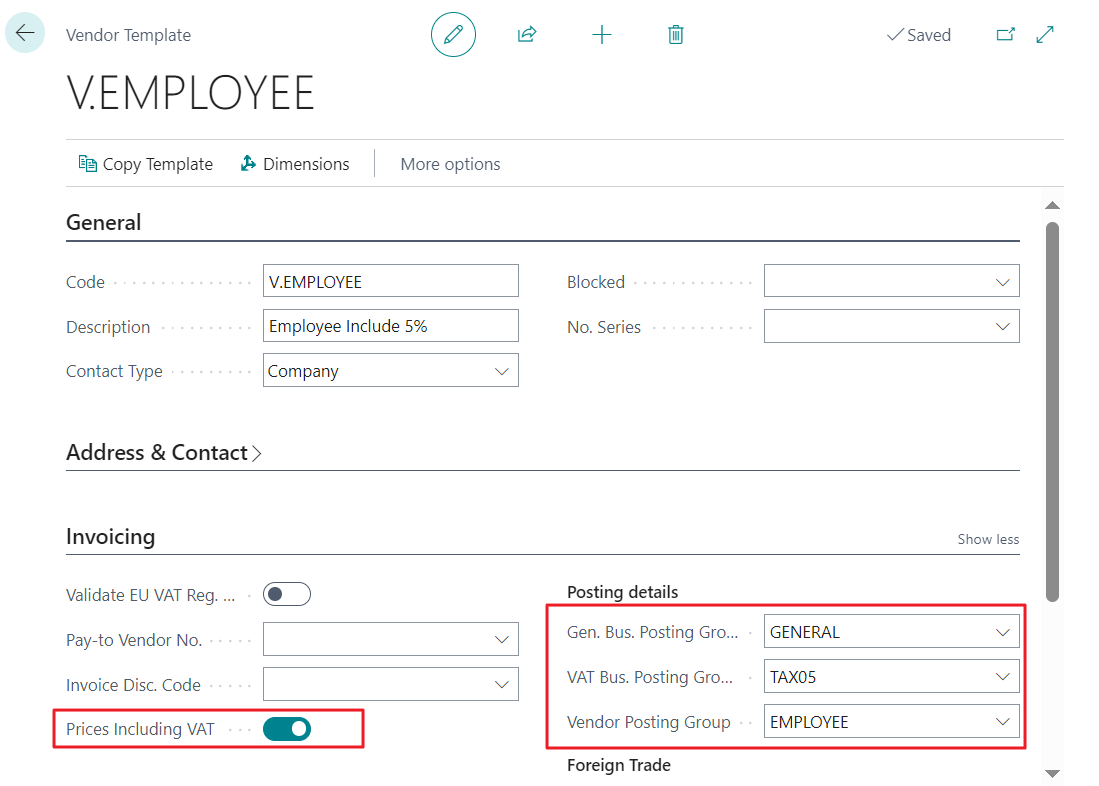1099x786 pixels.
Task: Delete template using trash icon
Action: pos(676,34)
